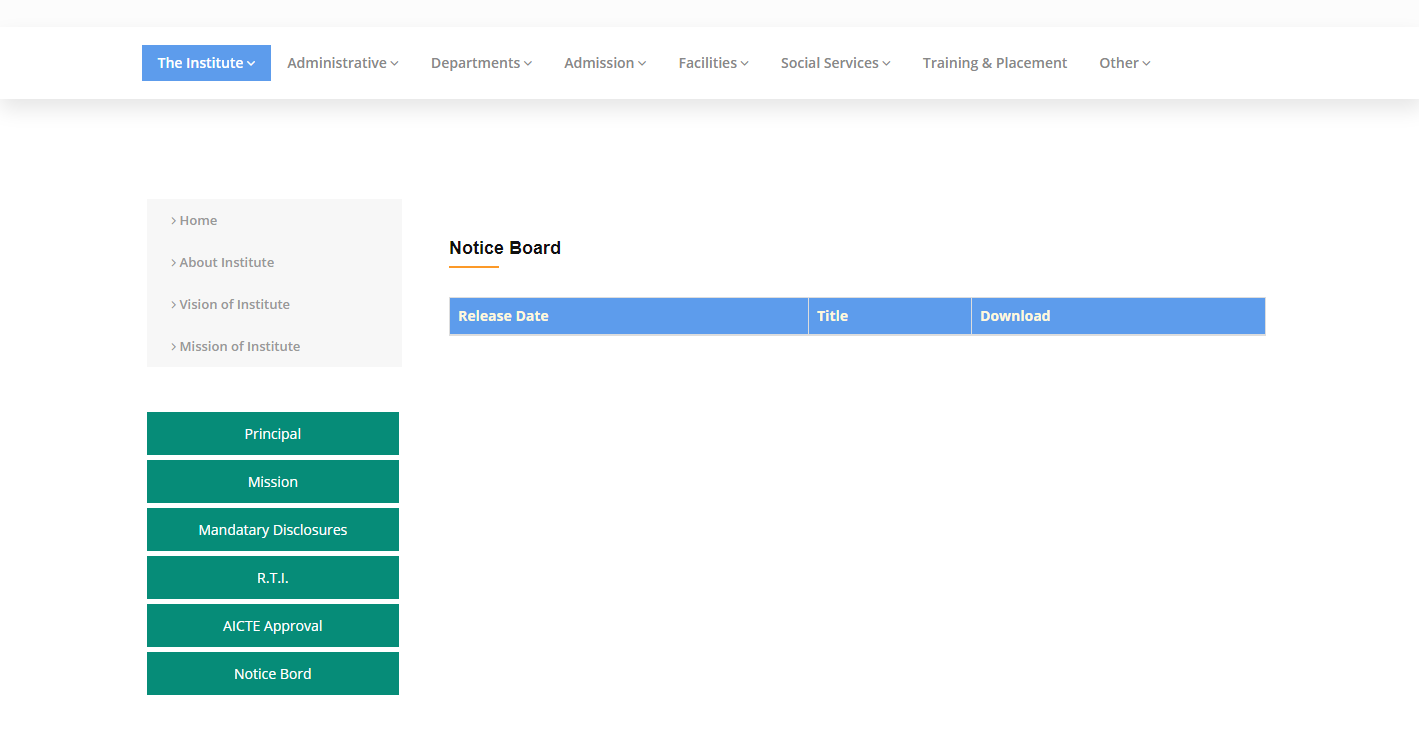The image size is (1419, 747).
Task: Click the Home sidebar link
Action: tap(198, 220)
